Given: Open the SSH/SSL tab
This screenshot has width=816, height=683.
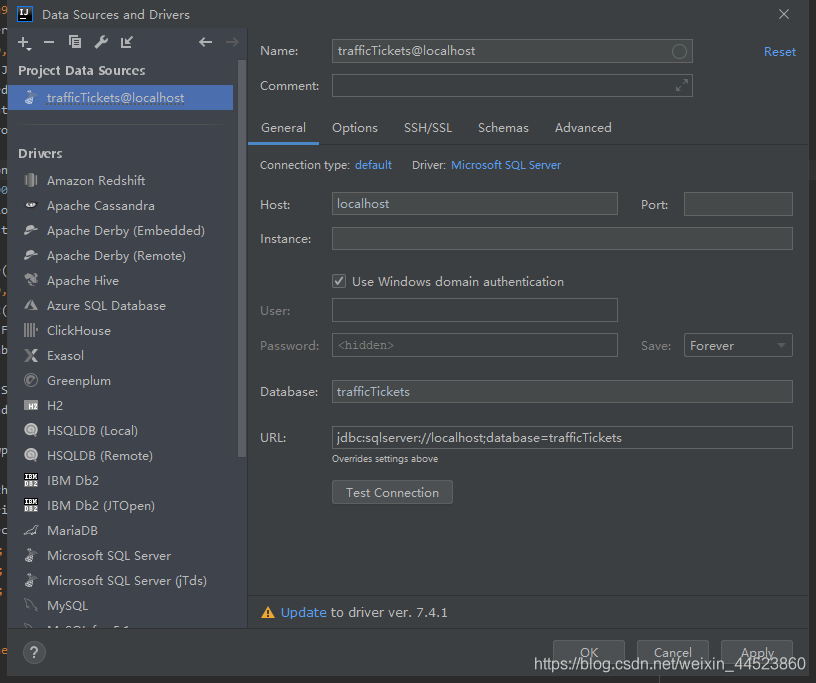Looking at the screenshot, I should pos(428,128).
